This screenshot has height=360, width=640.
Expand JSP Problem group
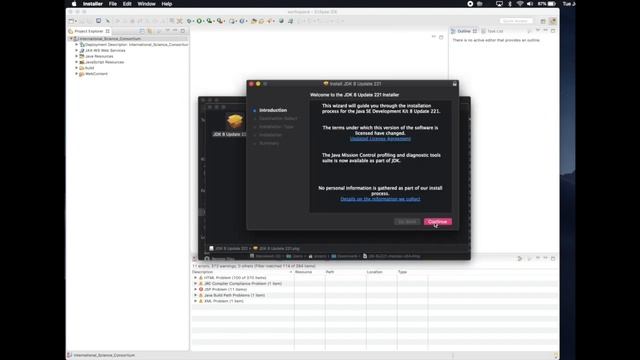(x=195, y=289)
